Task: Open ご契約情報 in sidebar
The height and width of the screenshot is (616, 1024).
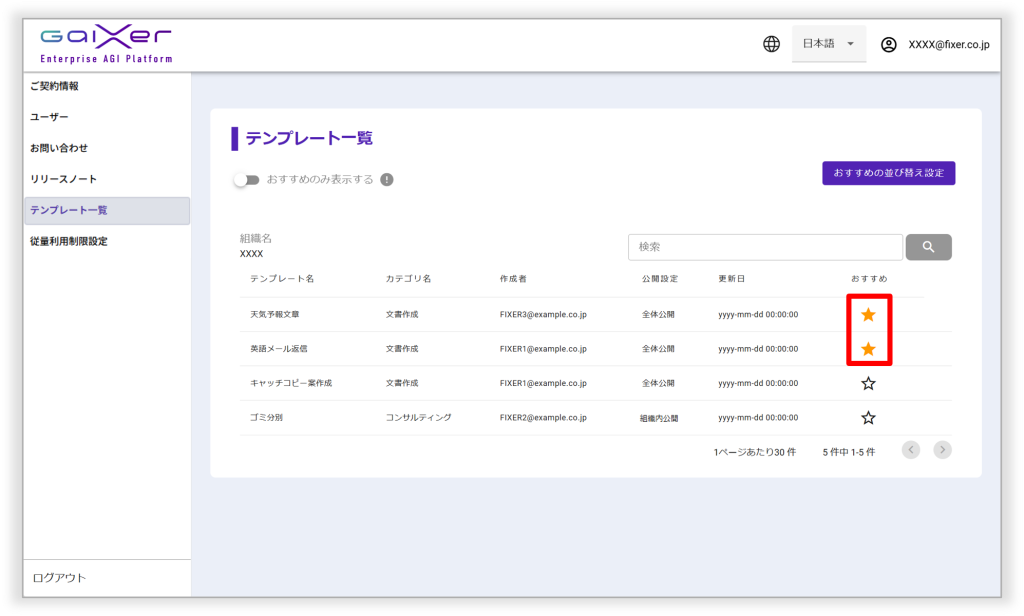Action: point(54,86)
